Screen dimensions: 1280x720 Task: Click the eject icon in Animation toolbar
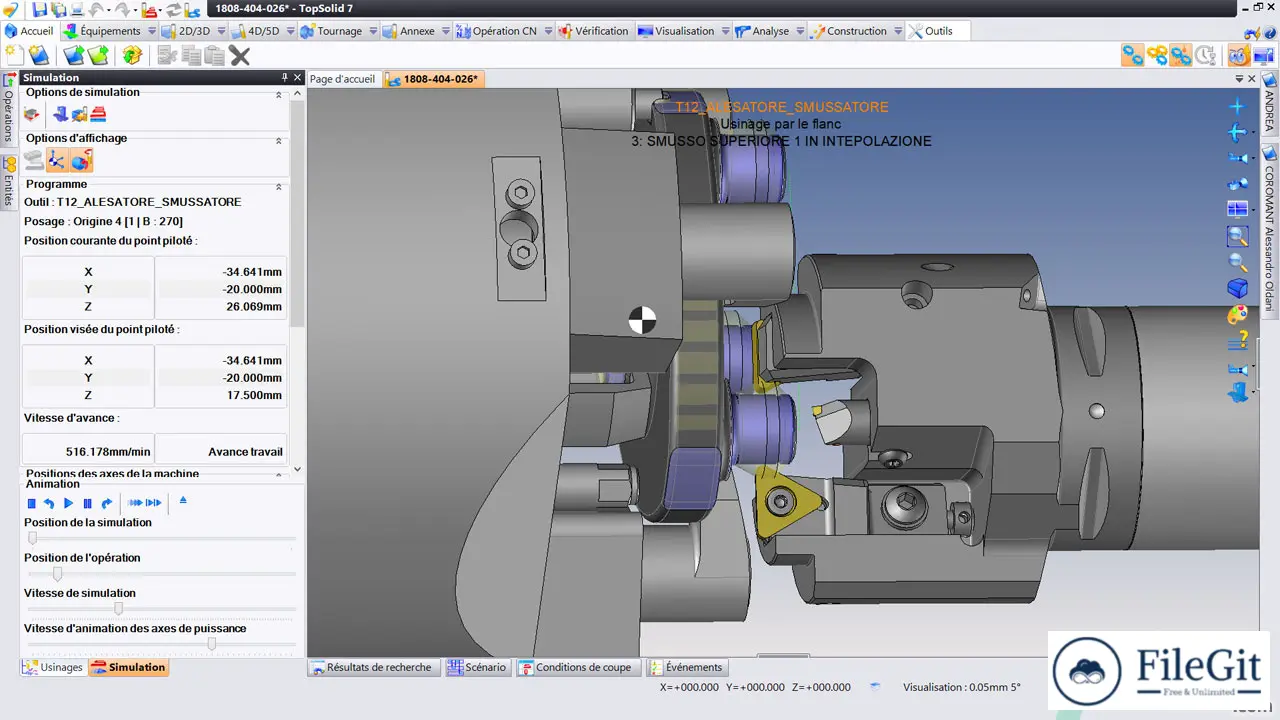tap(183, 501)
